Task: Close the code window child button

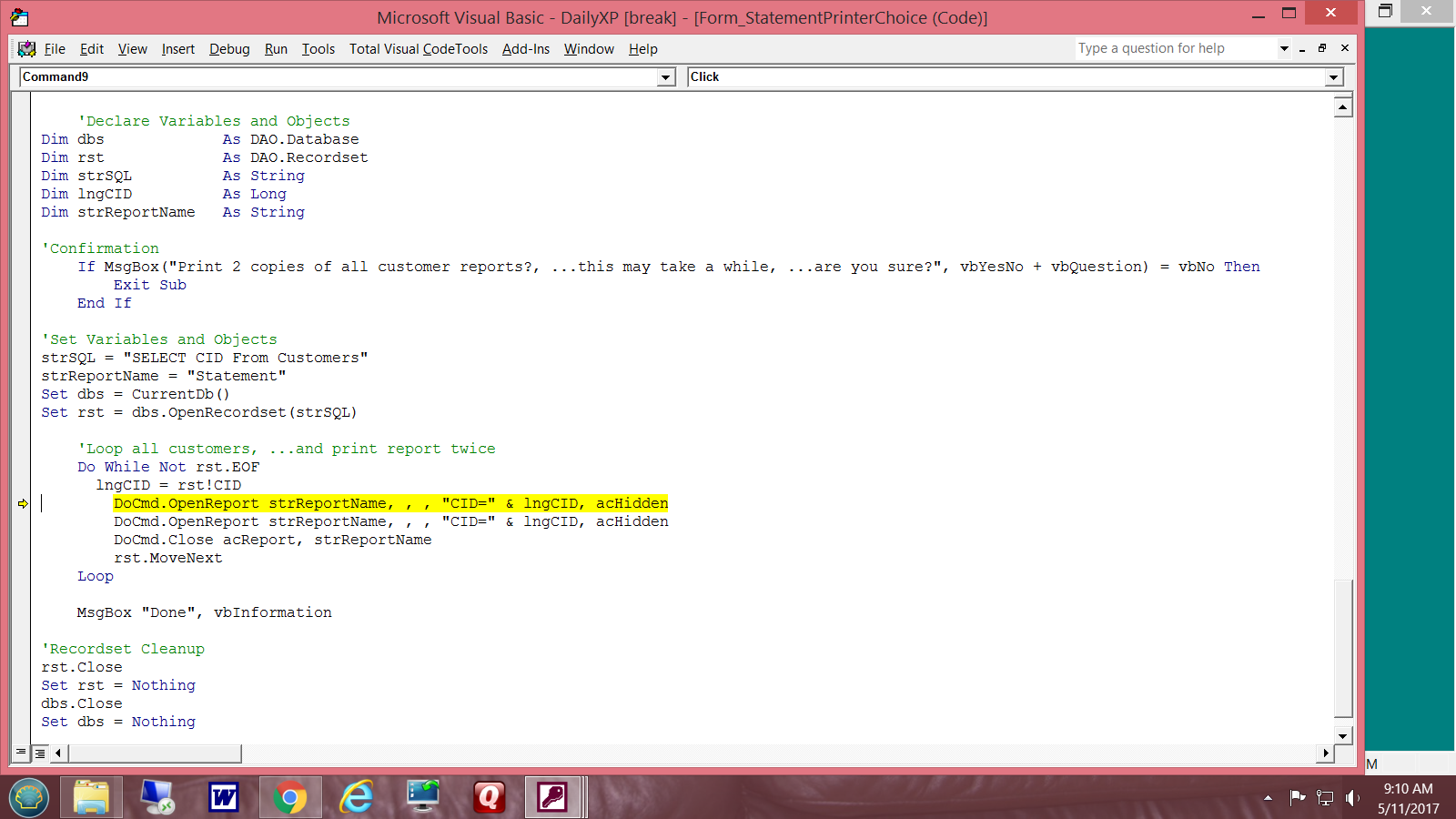Action: [1345, 48]
